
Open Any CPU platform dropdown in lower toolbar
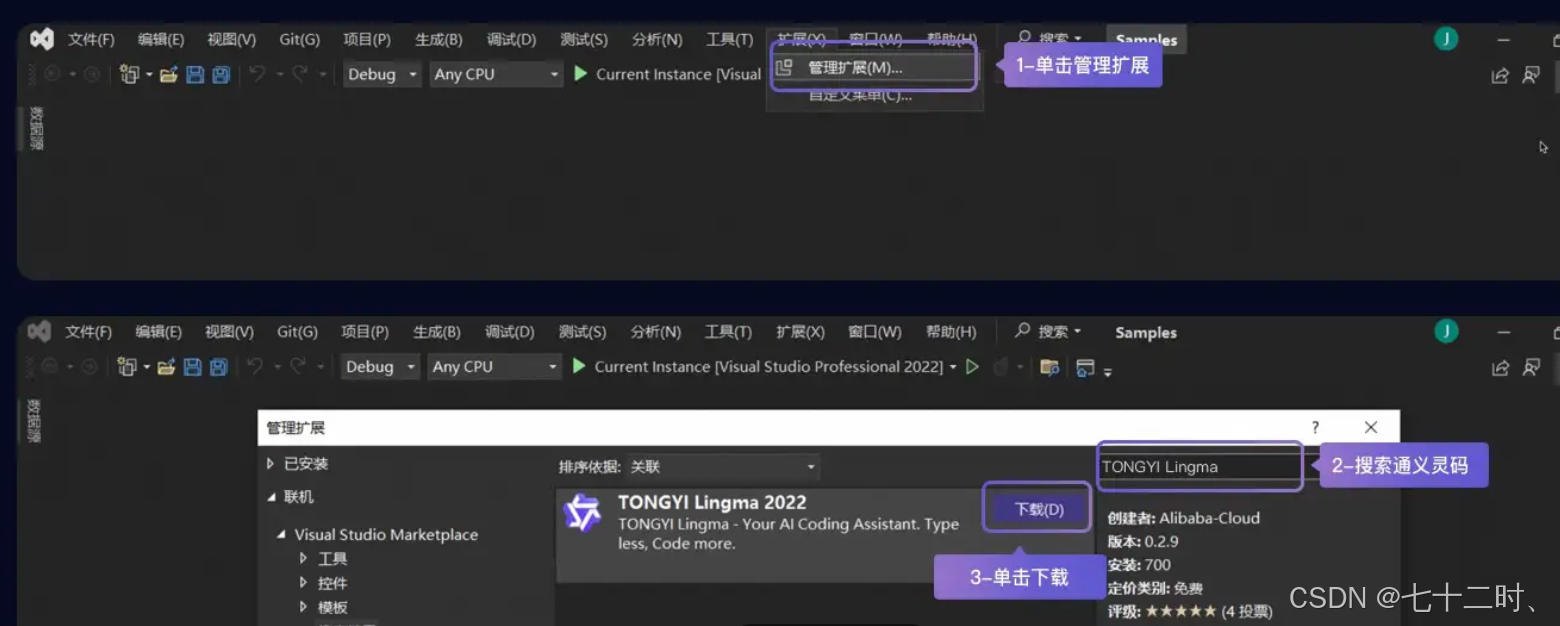pyautogui.click(x=494, y=367)
